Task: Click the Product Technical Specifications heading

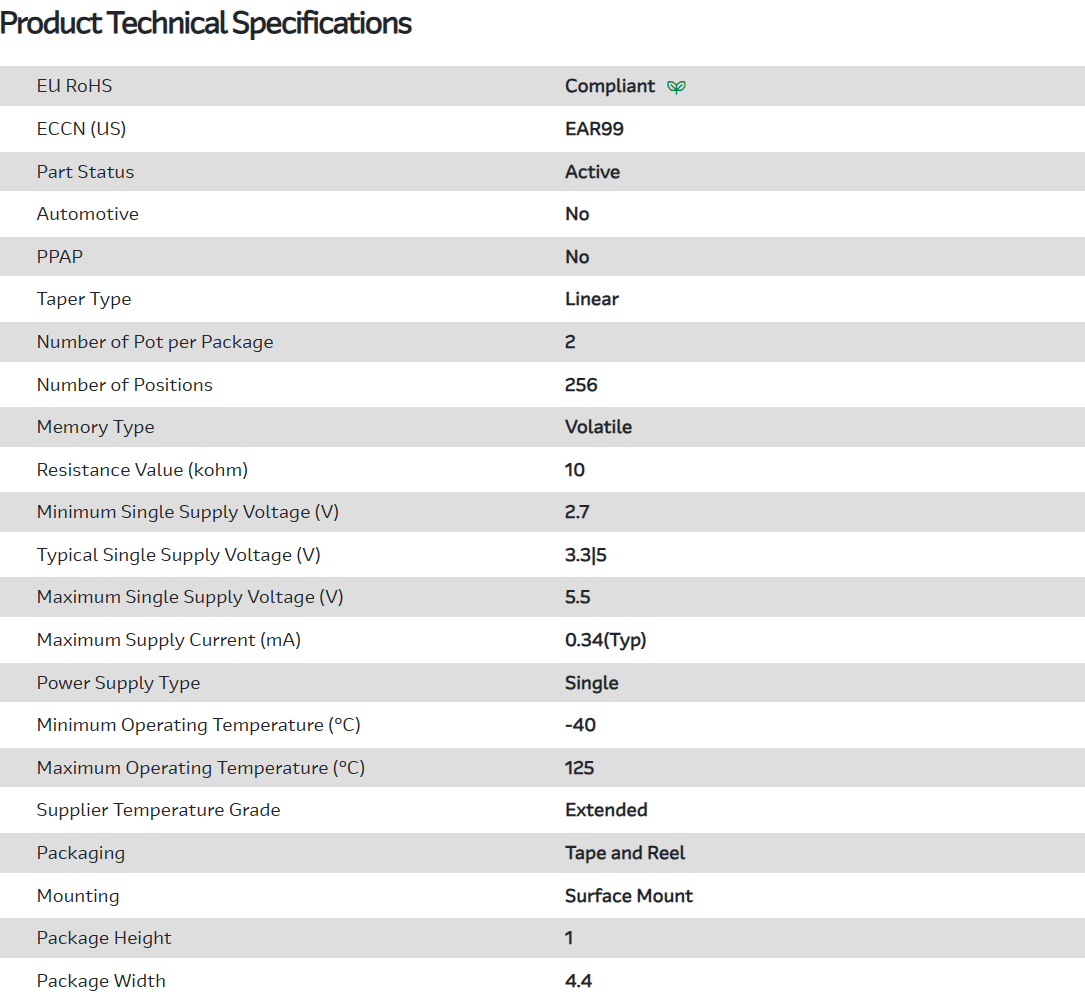Action: 206,23
